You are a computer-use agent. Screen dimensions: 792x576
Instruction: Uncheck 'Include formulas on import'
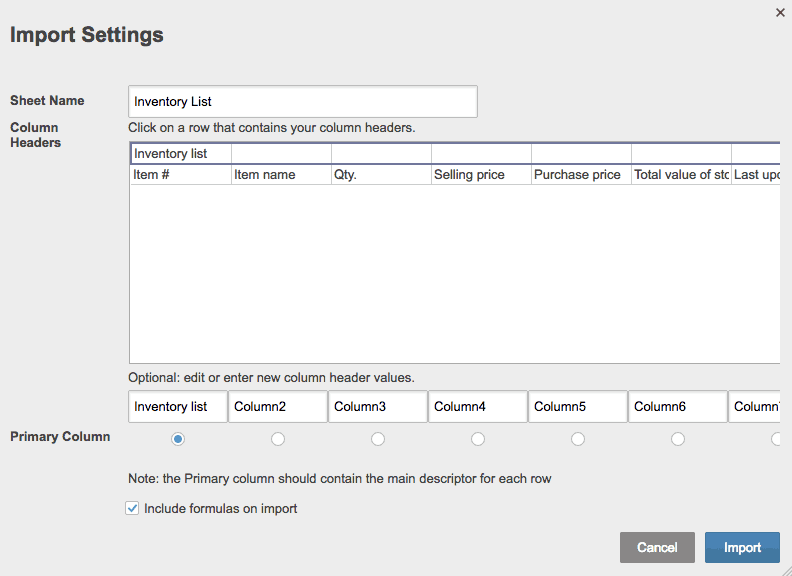132,509
